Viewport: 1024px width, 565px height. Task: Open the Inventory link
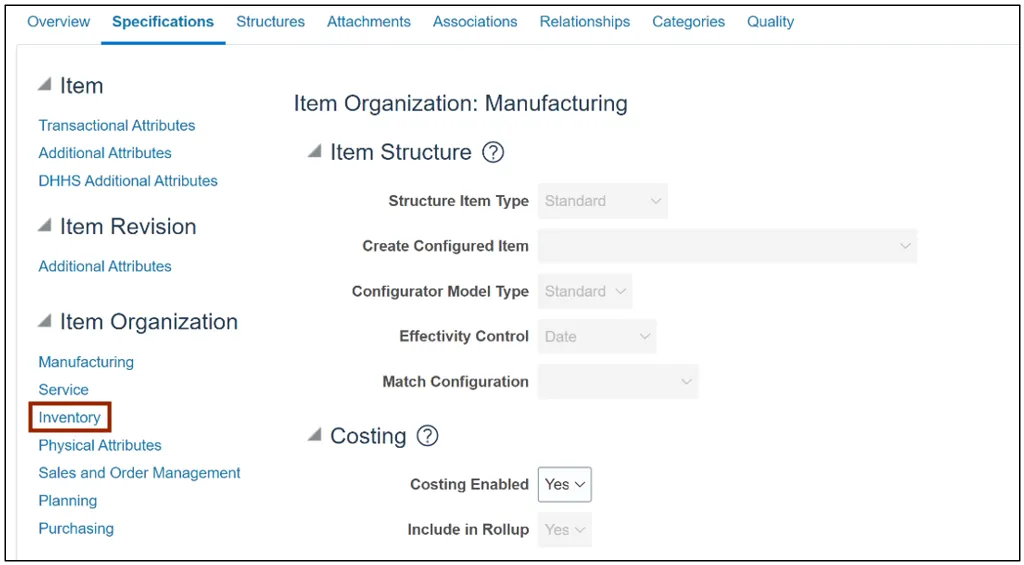69,417
